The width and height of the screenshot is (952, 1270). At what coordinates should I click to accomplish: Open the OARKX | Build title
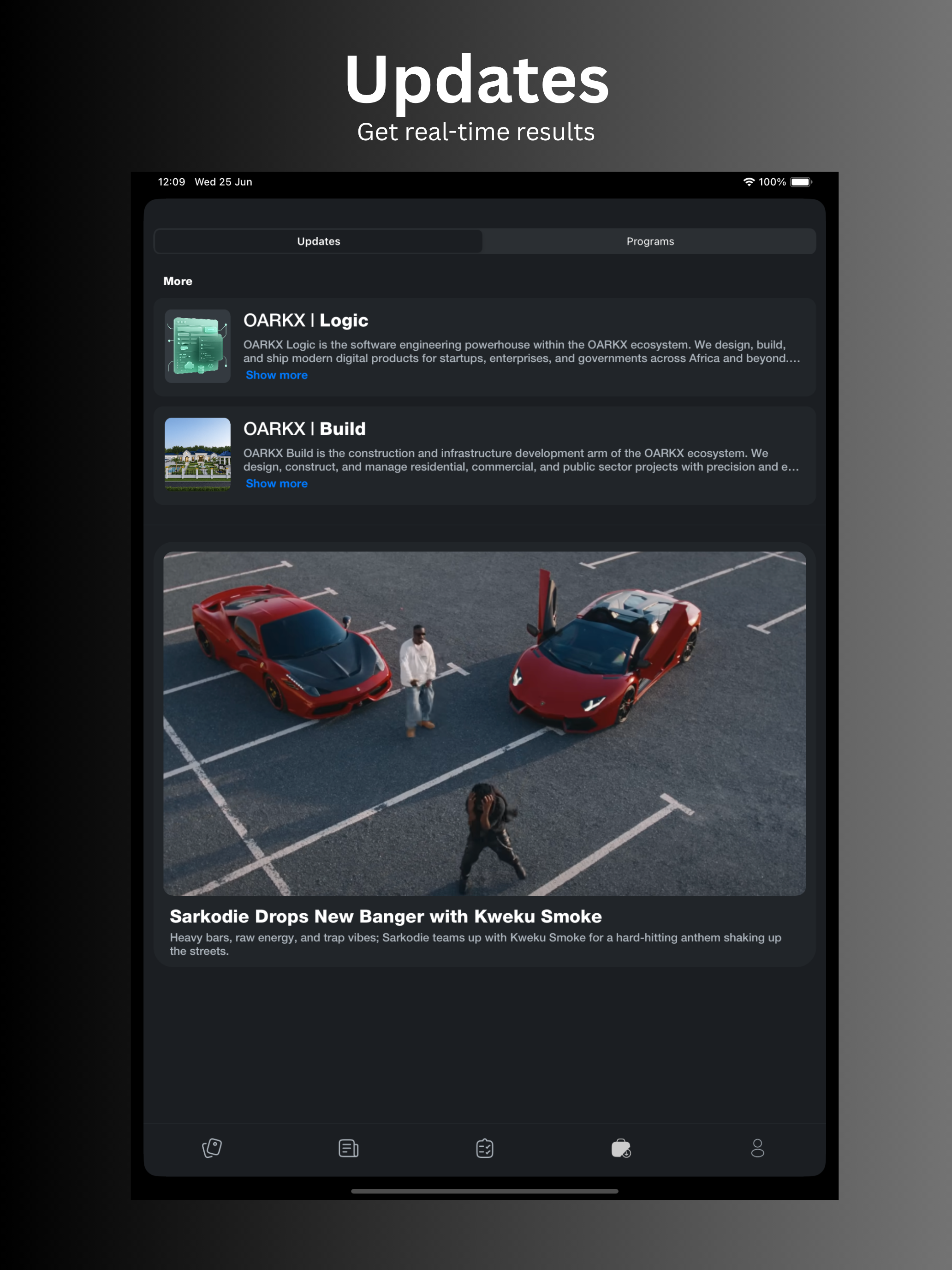click(304, 429)
